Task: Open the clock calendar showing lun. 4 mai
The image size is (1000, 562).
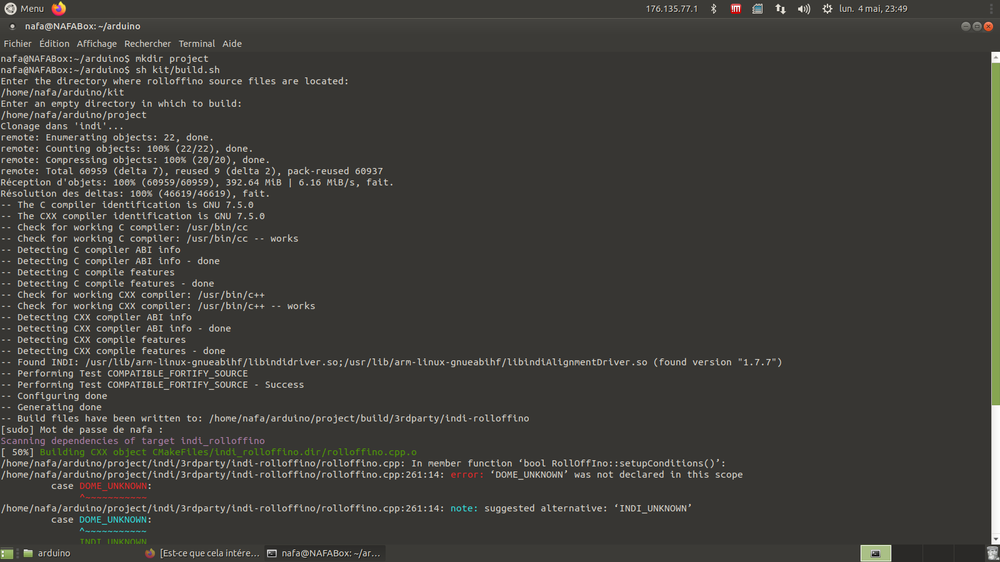Action: pyautogui.click(x=873, y=8)
